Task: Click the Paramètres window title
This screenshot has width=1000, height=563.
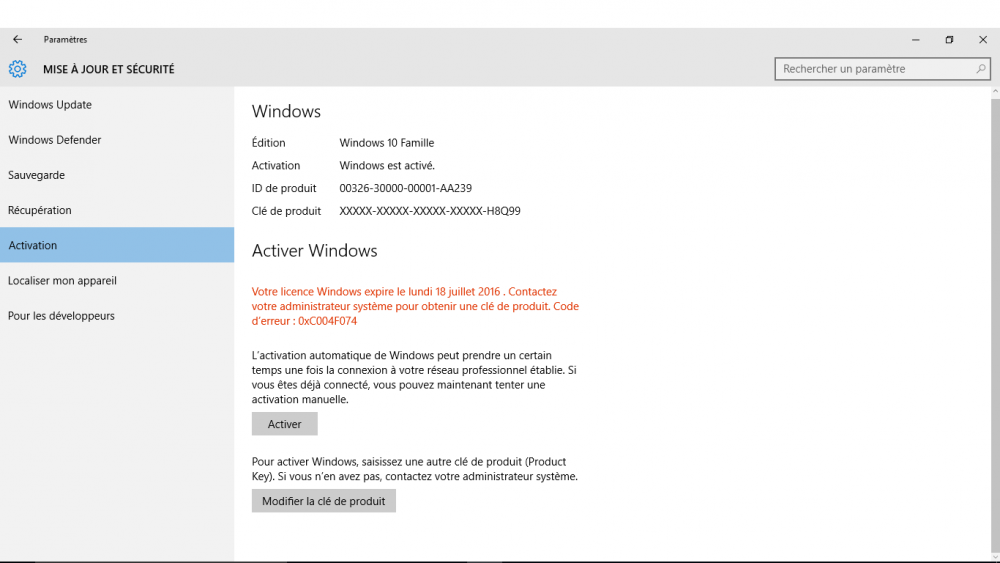Action: coord(65,40)
